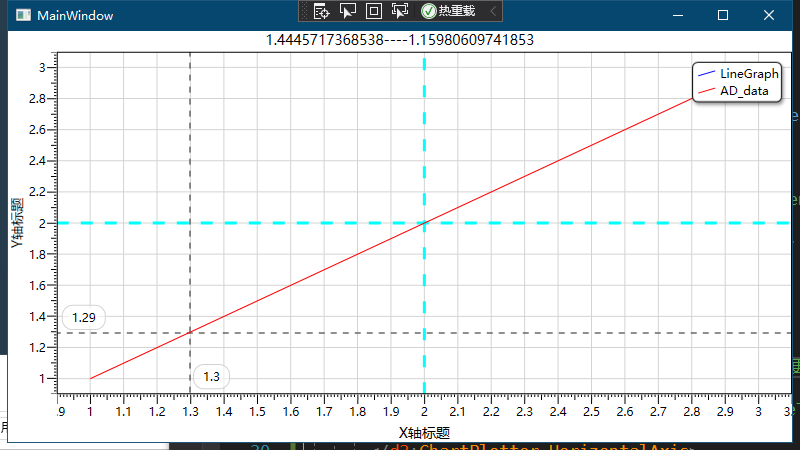Viewport: 800px width, 450px height.
Task: Activate the Select Element tool icon
Action: (347, 11)
